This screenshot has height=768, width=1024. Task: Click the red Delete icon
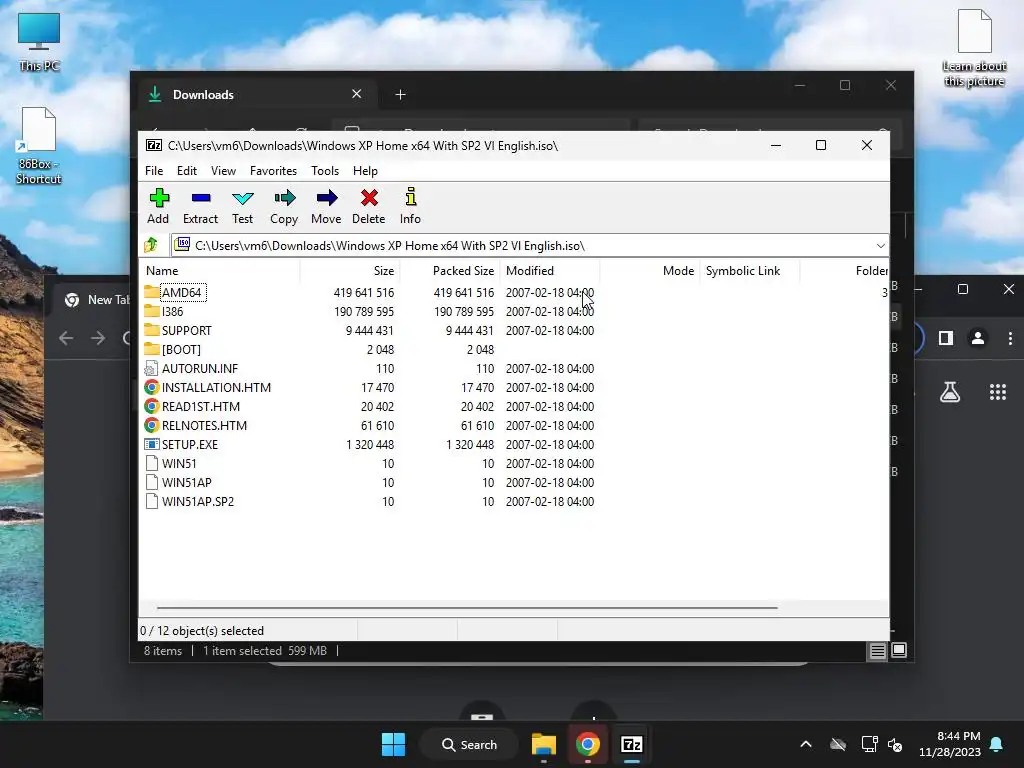coord(369,198)
